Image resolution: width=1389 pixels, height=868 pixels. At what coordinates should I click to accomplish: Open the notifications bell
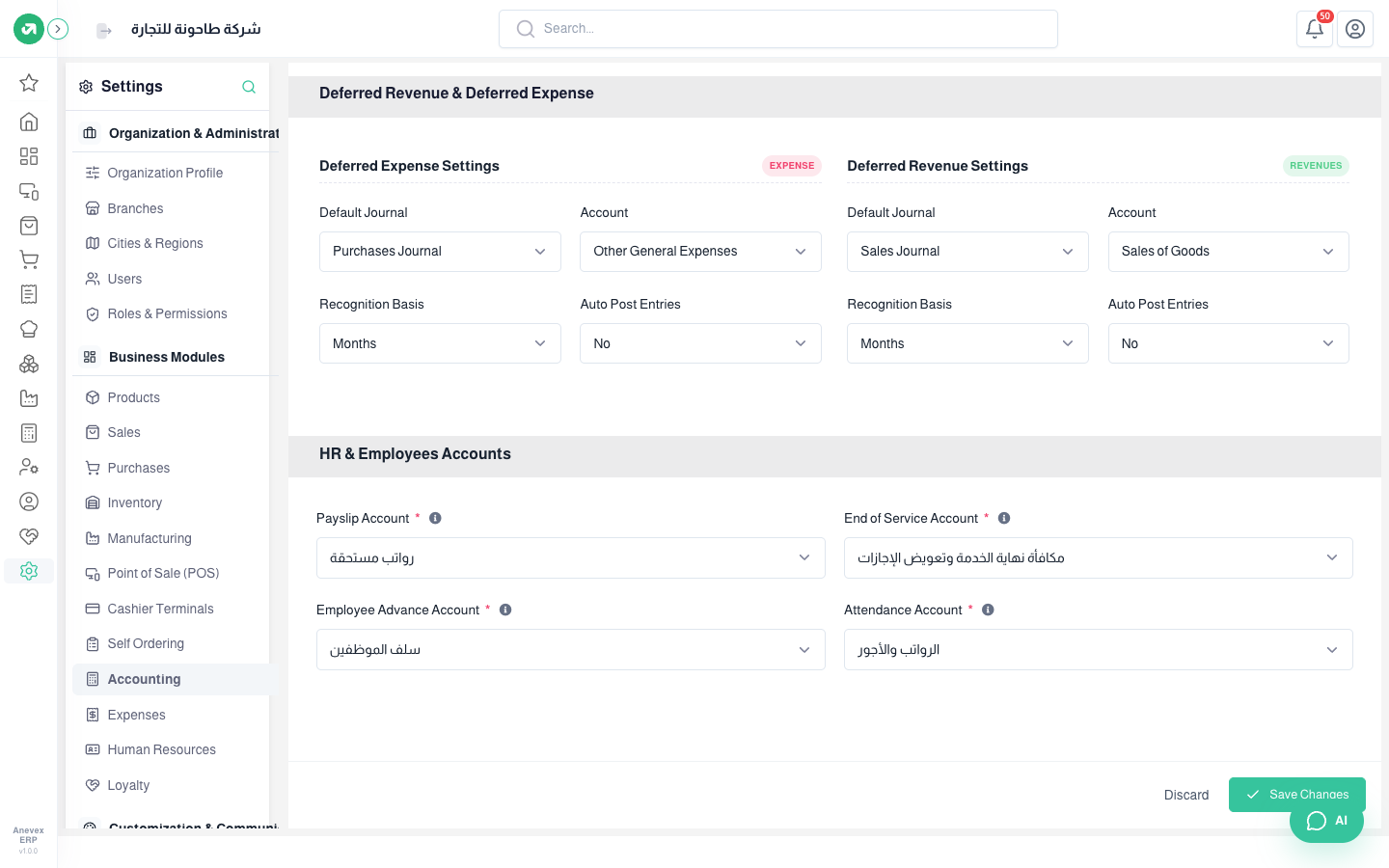(1314, 29)
